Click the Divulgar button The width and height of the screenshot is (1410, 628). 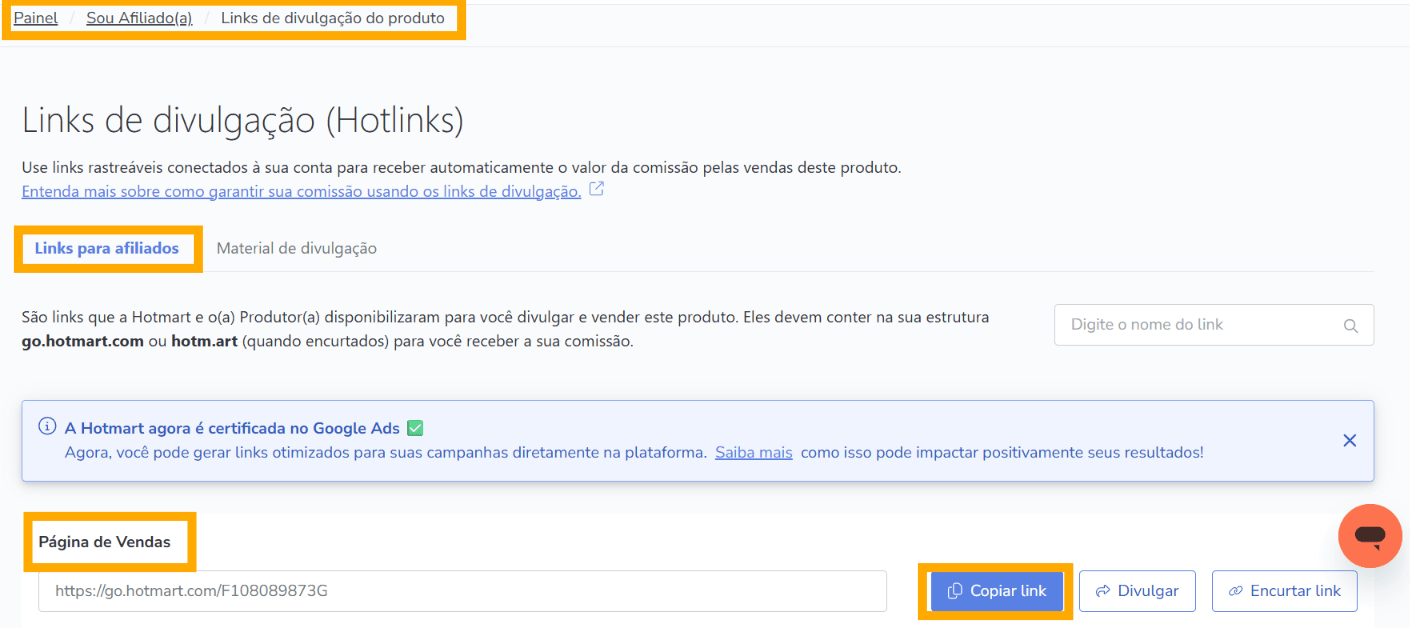point(1137,591)
